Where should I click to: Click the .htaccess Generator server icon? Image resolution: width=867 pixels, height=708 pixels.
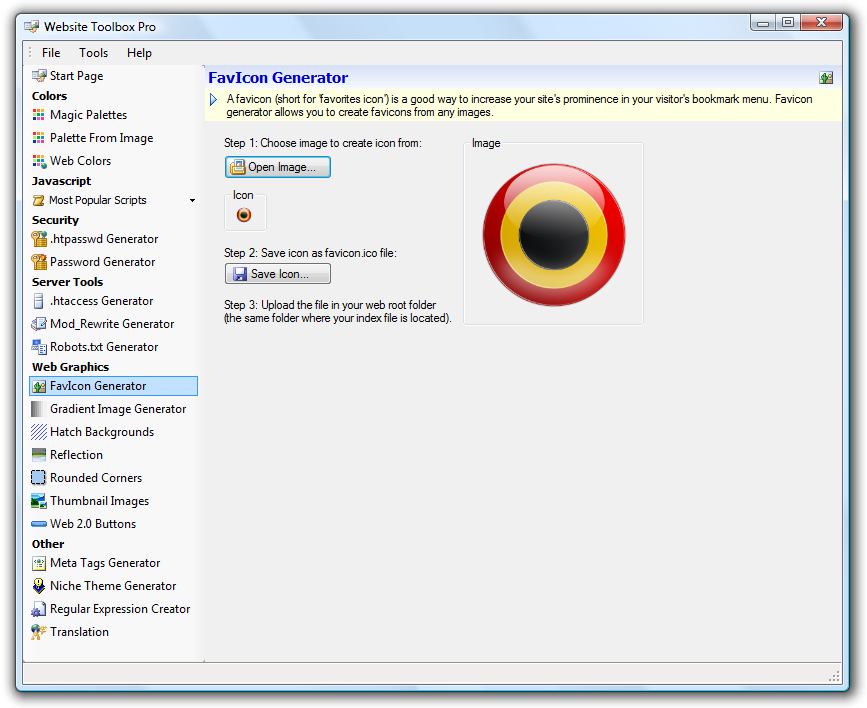click(38, 301)
